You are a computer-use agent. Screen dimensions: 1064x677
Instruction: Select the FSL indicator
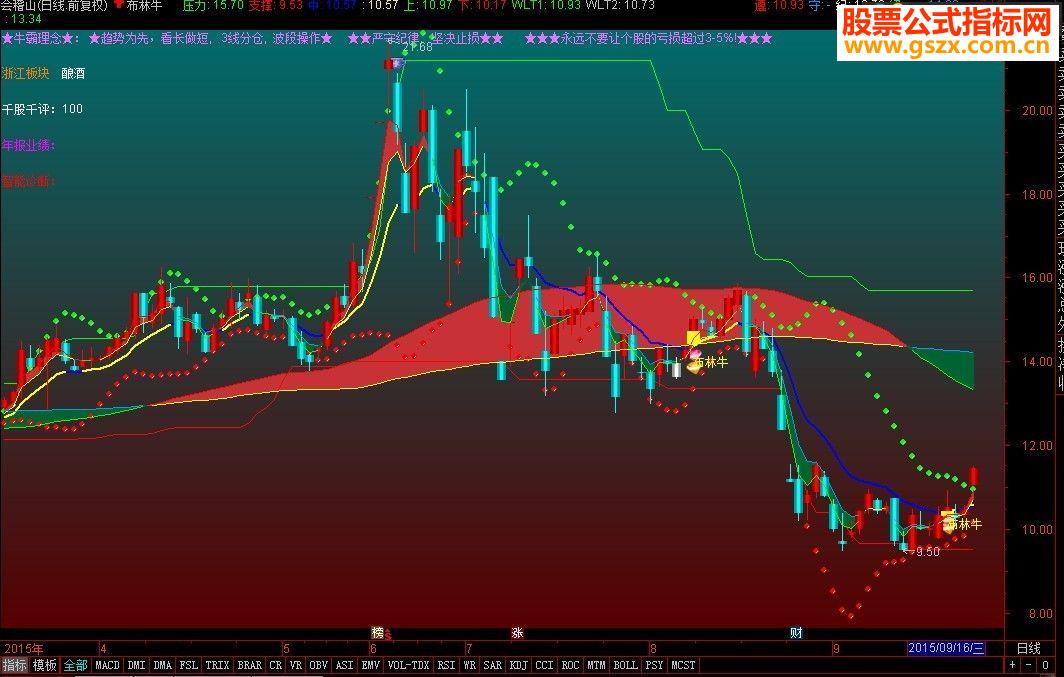pos(189,665)
